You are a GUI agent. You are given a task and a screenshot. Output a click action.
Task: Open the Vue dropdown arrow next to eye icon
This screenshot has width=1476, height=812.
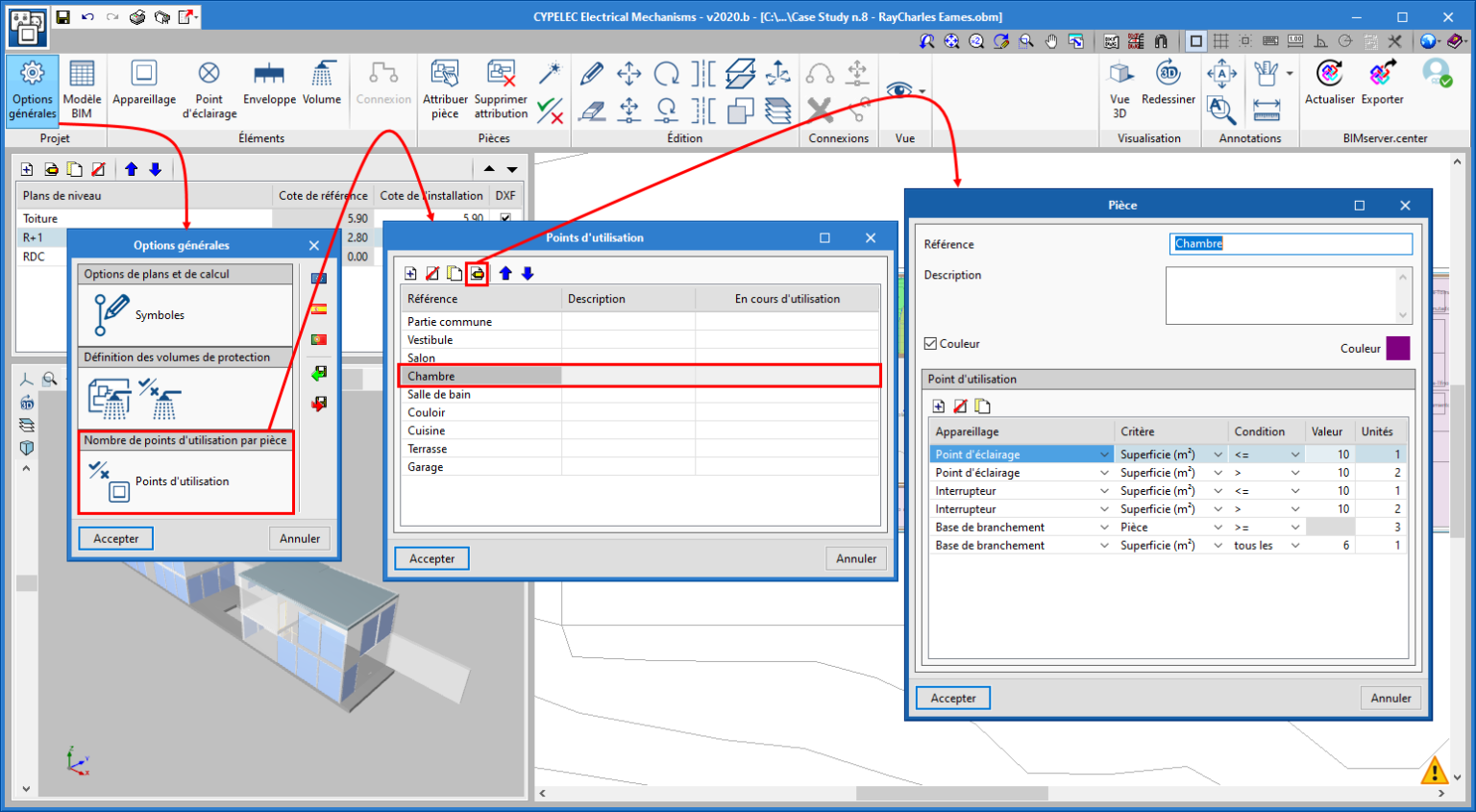922,92
